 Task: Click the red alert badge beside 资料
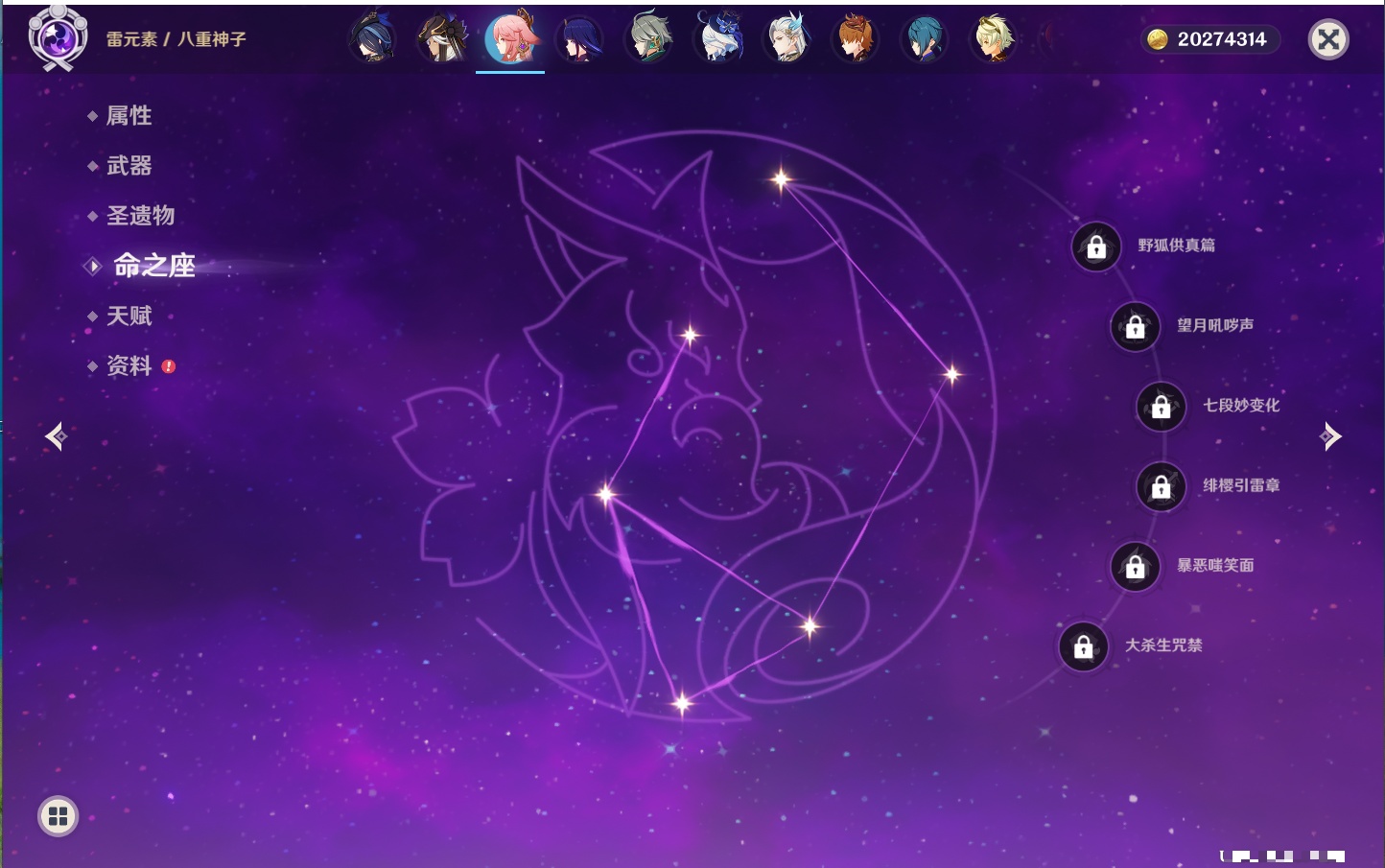pos(169,366)
